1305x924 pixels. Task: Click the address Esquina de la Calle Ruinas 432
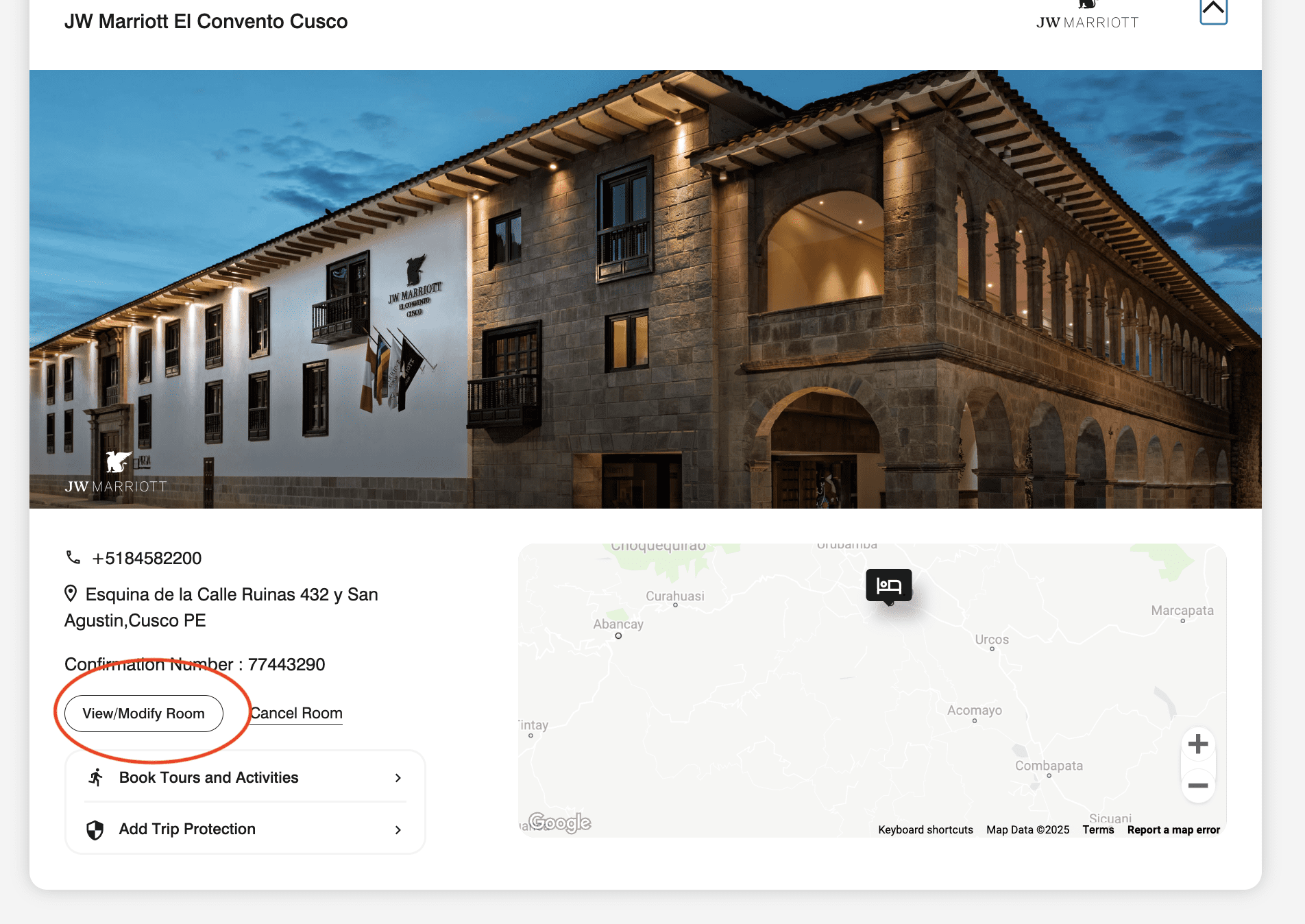point(221,607)
